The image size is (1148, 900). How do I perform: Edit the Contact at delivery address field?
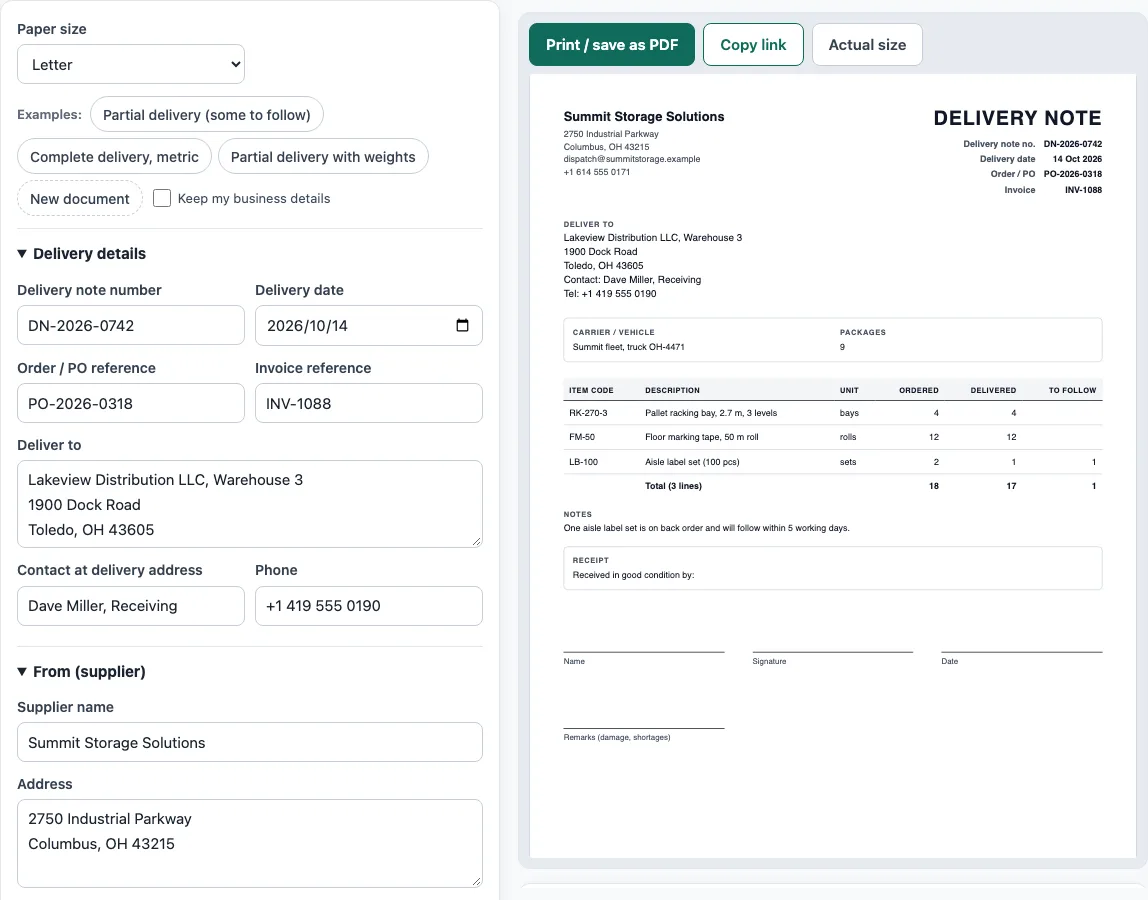131,606
